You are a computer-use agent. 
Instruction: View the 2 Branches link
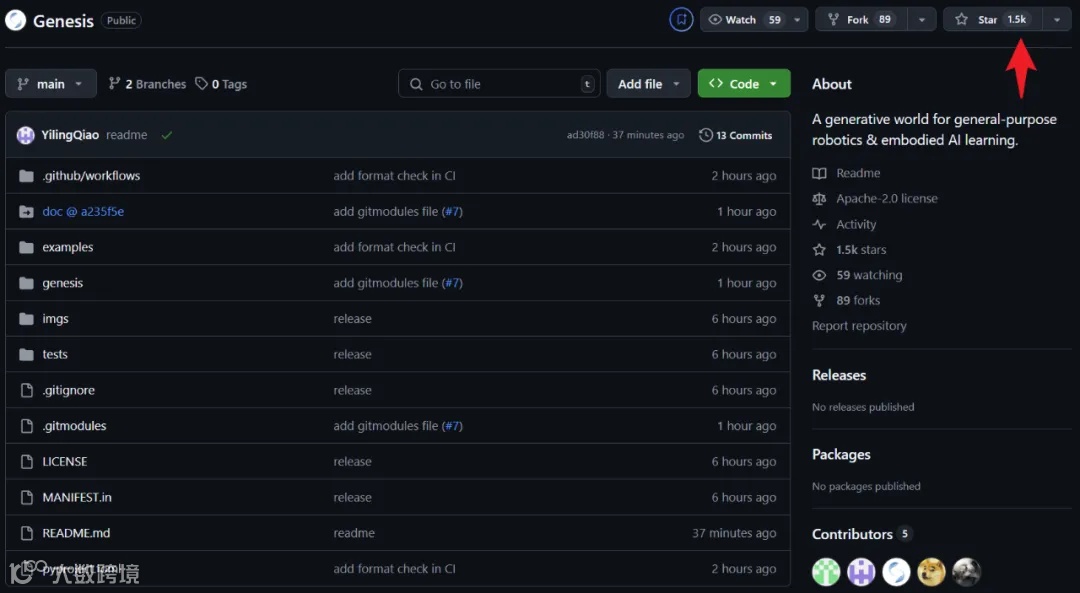147,84
